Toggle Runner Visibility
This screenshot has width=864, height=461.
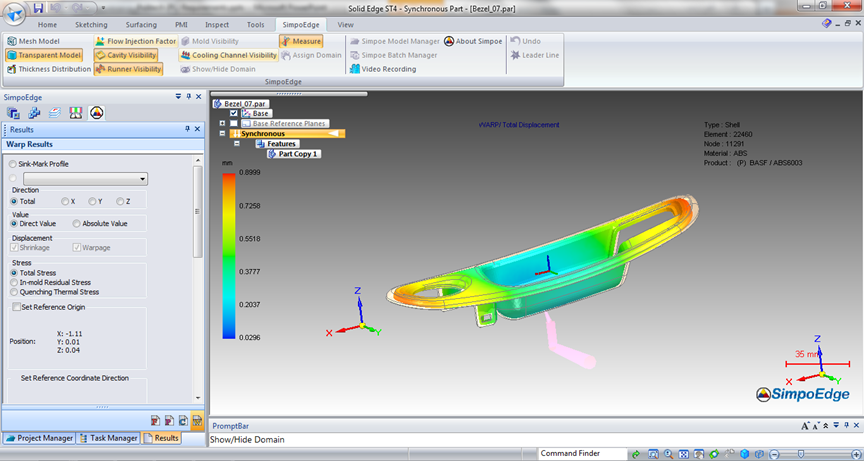click(x=128, y=69)
